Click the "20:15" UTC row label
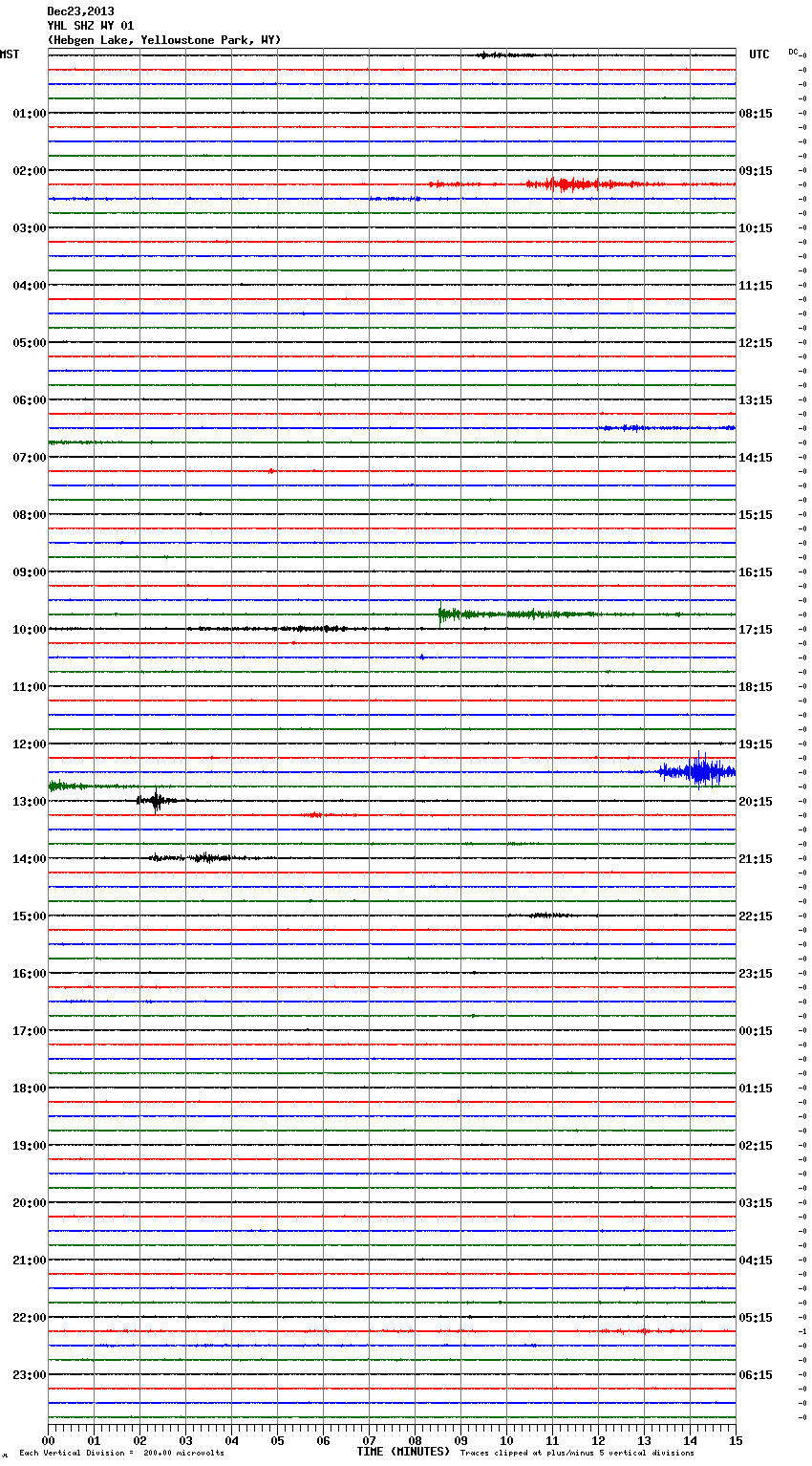Image resolution: width=812 pixels, height=1466 pixels. pyautogui.click(x=756, y=802)
